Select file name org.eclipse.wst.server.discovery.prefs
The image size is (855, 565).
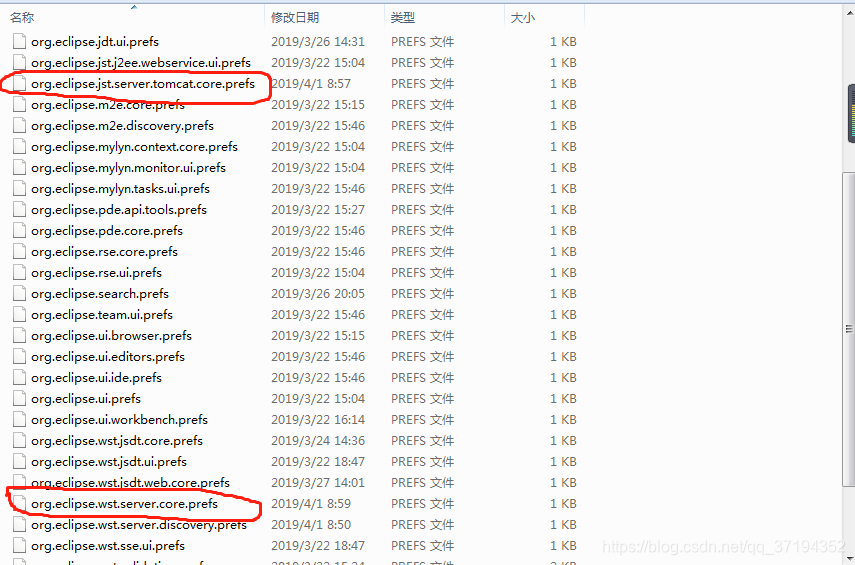(x=139, y=525)
